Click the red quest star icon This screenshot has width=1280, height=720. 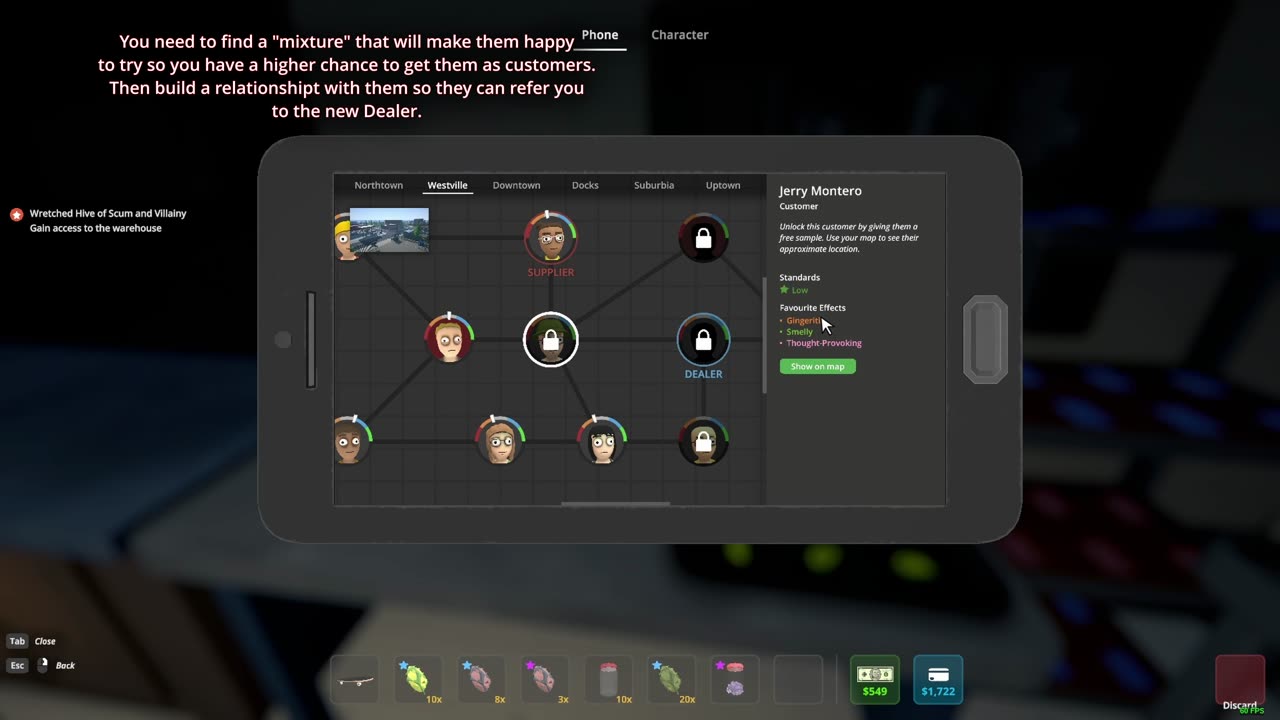coord(16,214)
